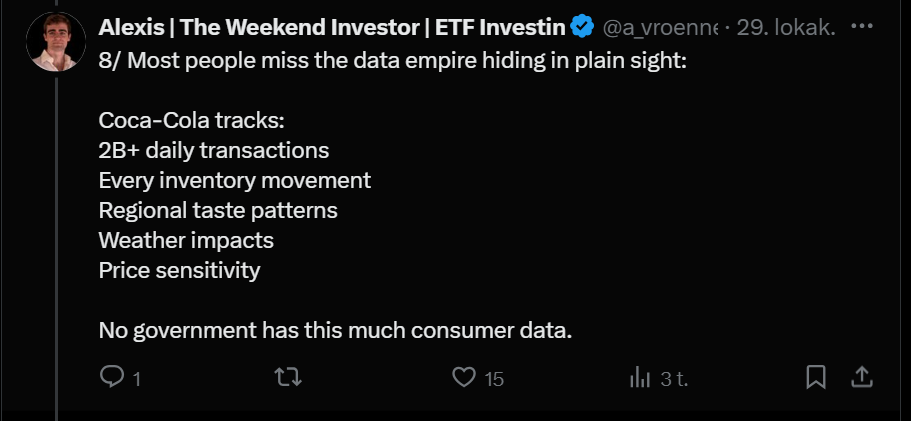The width and height of the screenshot is (911, 421).
Task: Click the "2B+ daily transactions" text
Action: pos(214,151)
